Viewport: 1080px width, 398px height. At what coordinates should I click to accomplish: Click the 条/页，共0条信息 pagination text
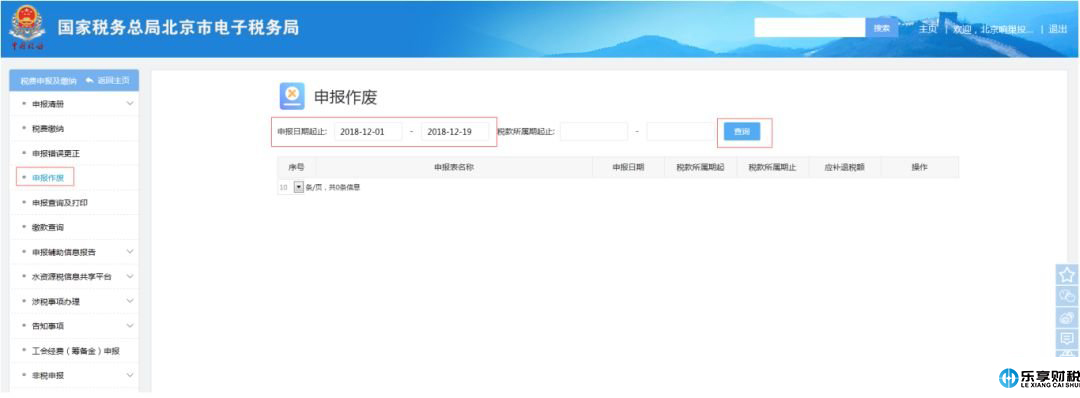333,187
